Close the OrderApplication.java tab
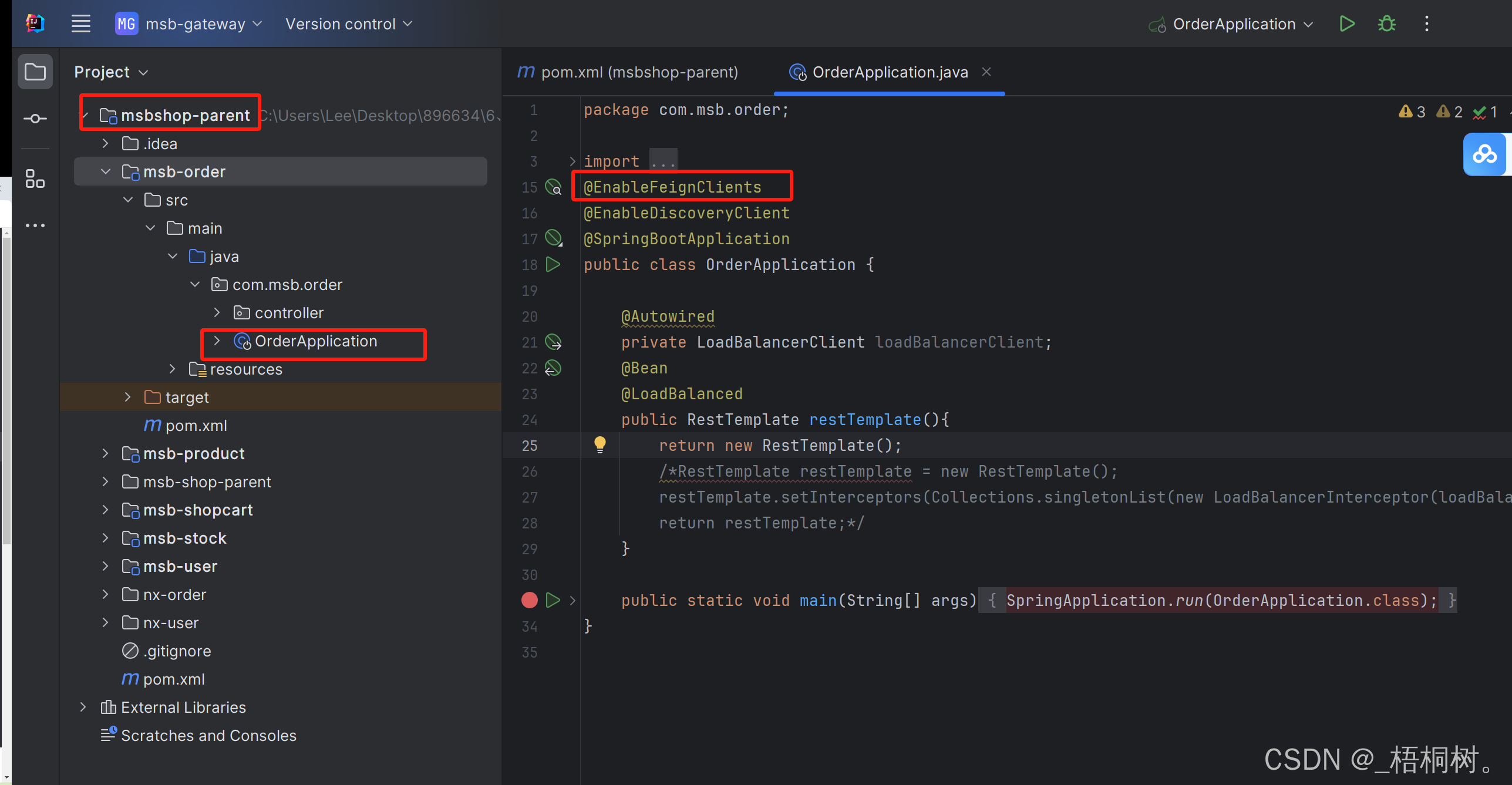The width and height of the screenshot is (1512, 785). [x=986, y=72]
